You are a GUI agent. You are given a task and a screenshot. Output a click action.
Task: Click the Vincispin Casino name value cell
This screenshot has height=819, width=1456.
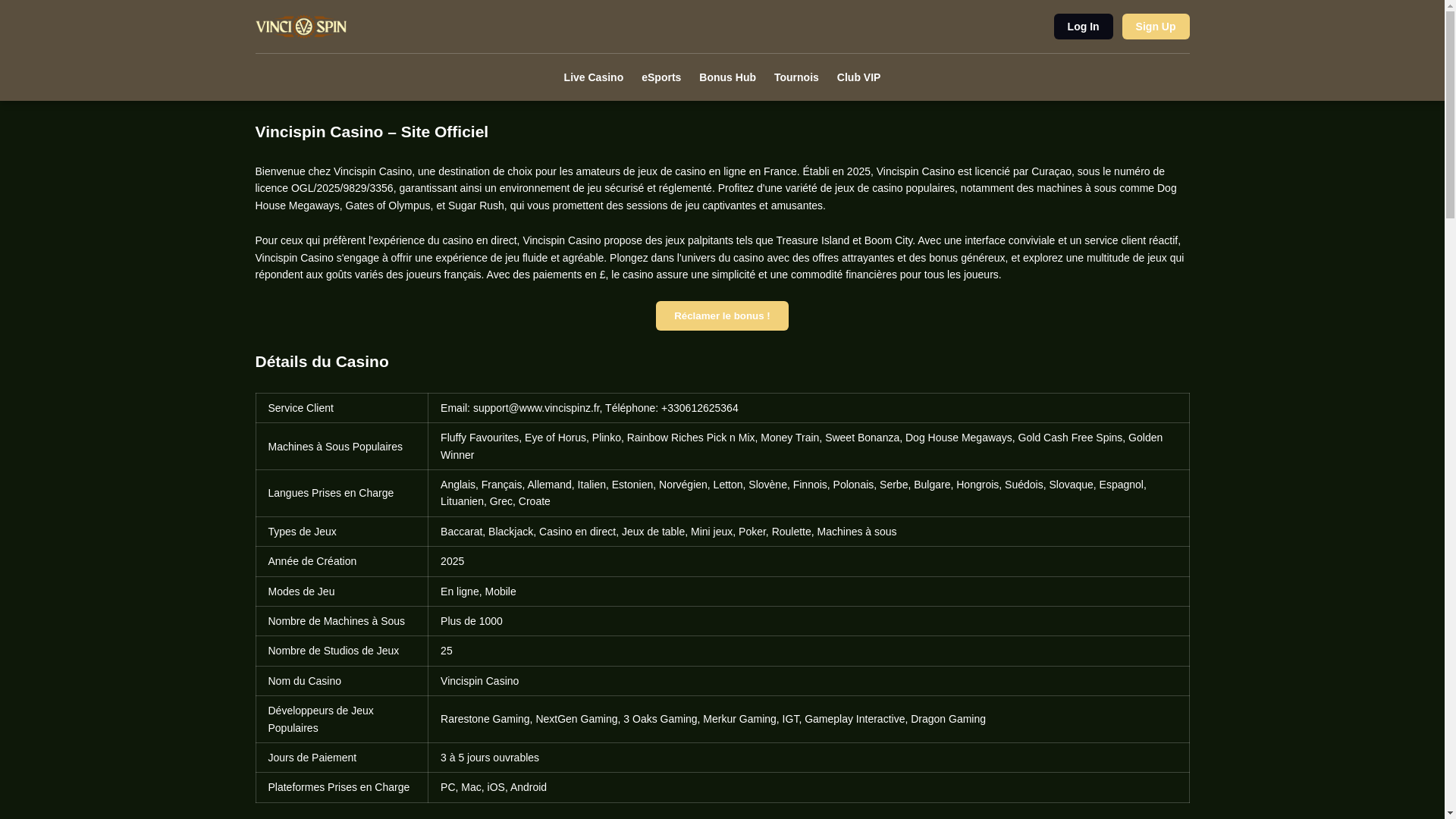click(x=808, y=681)
